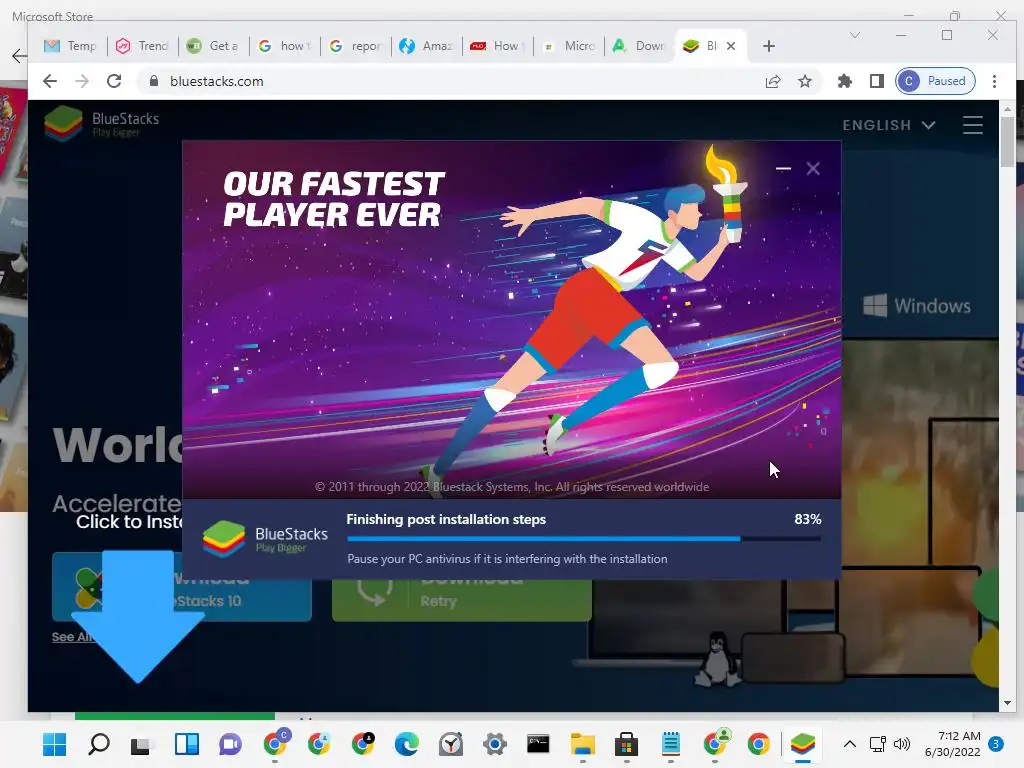Viewport: 1024px width, 768px height.
Task: Click the Download BlueStacks 10 button
Action: (x=182, y=588)
